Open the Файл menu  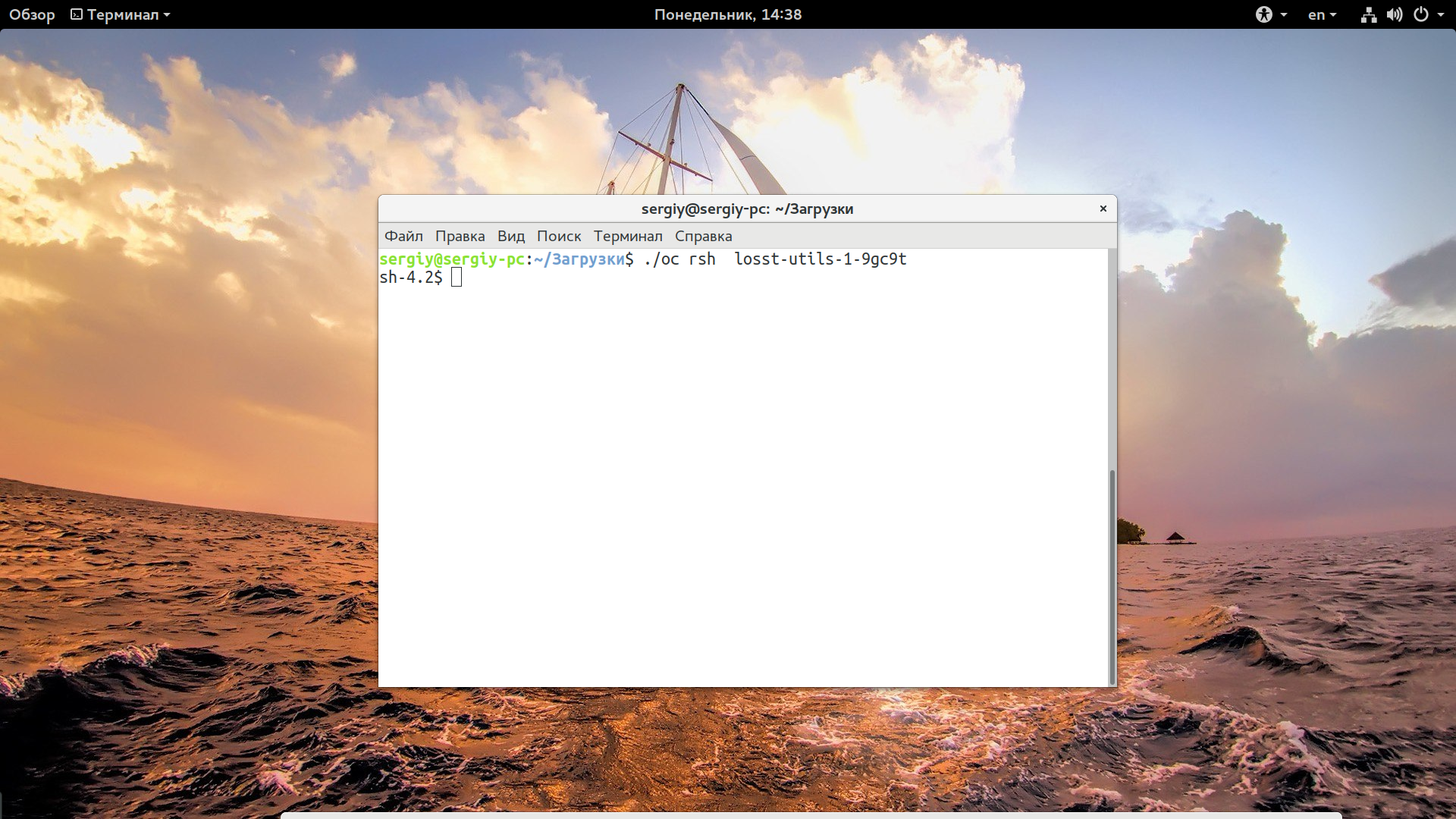click(x=403, y=236)
